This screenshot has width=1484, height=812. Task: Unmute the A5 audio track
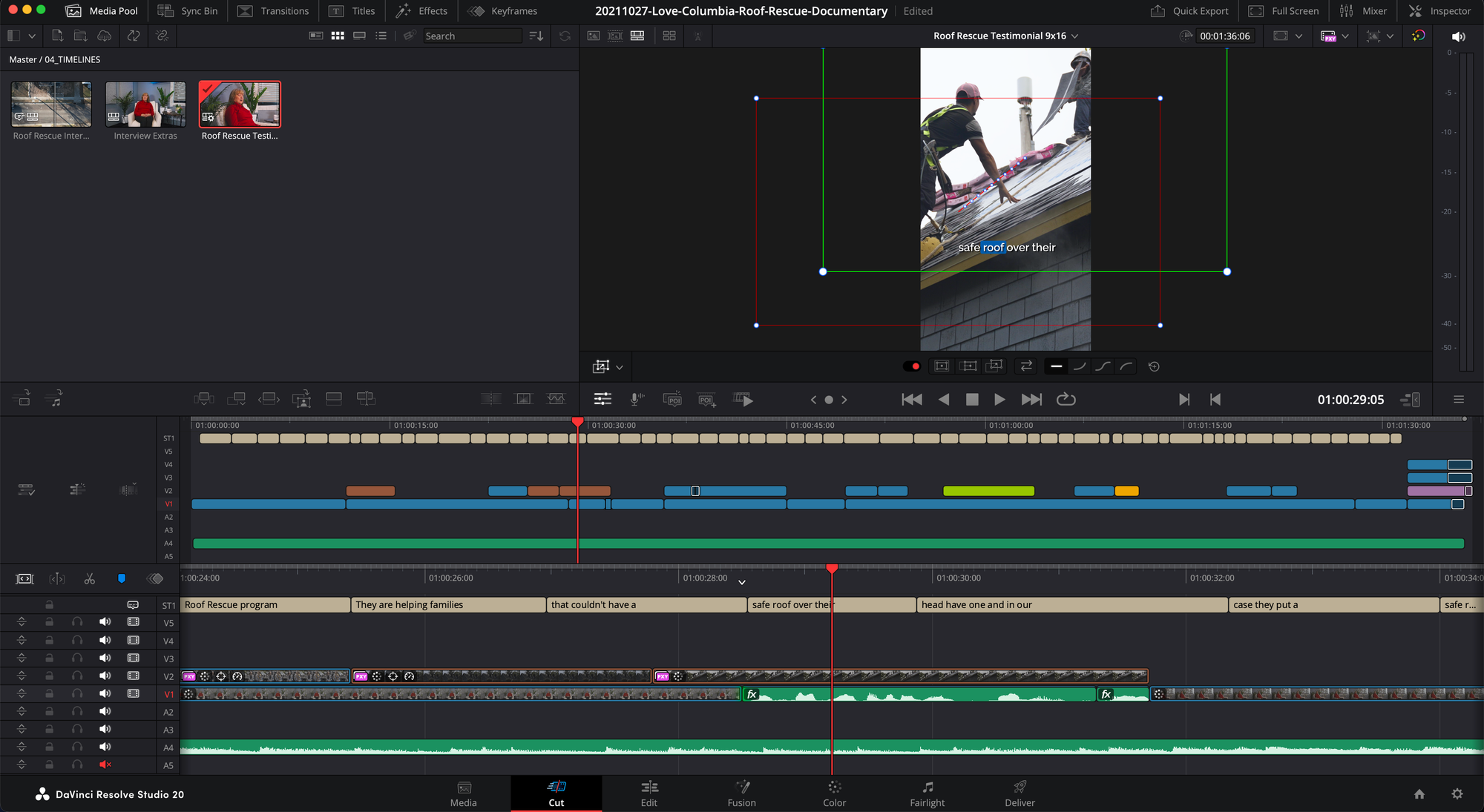click(x=105, y=765)
